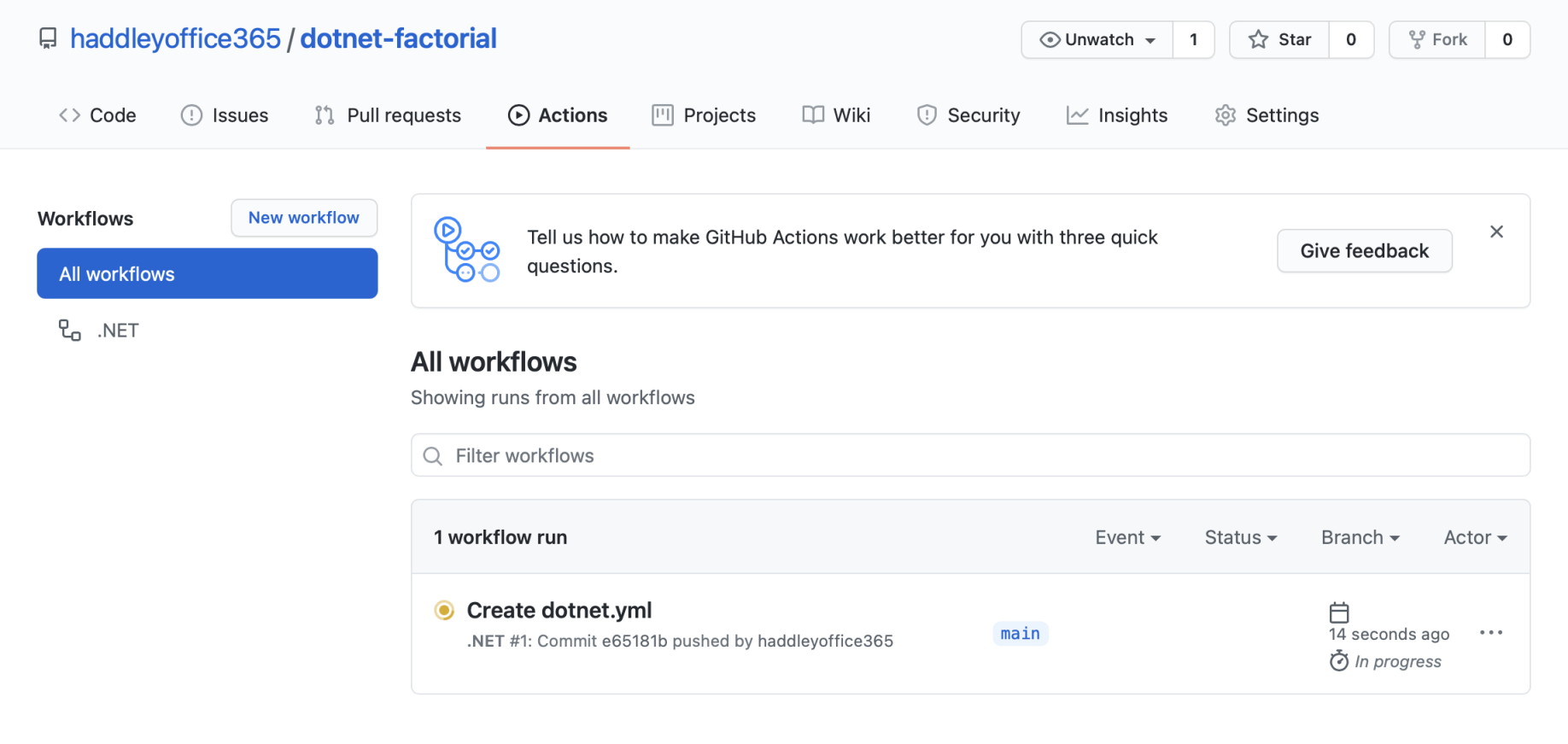Click the calendar icon above 14 seconds ago

[1339, 612]
